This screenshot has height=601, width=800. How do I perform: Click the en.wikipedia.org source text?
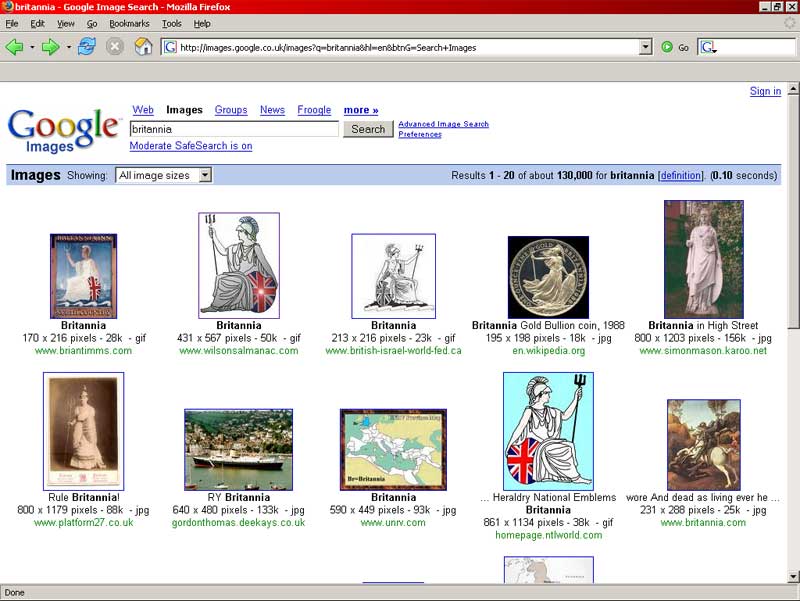(x=548, y=350)
